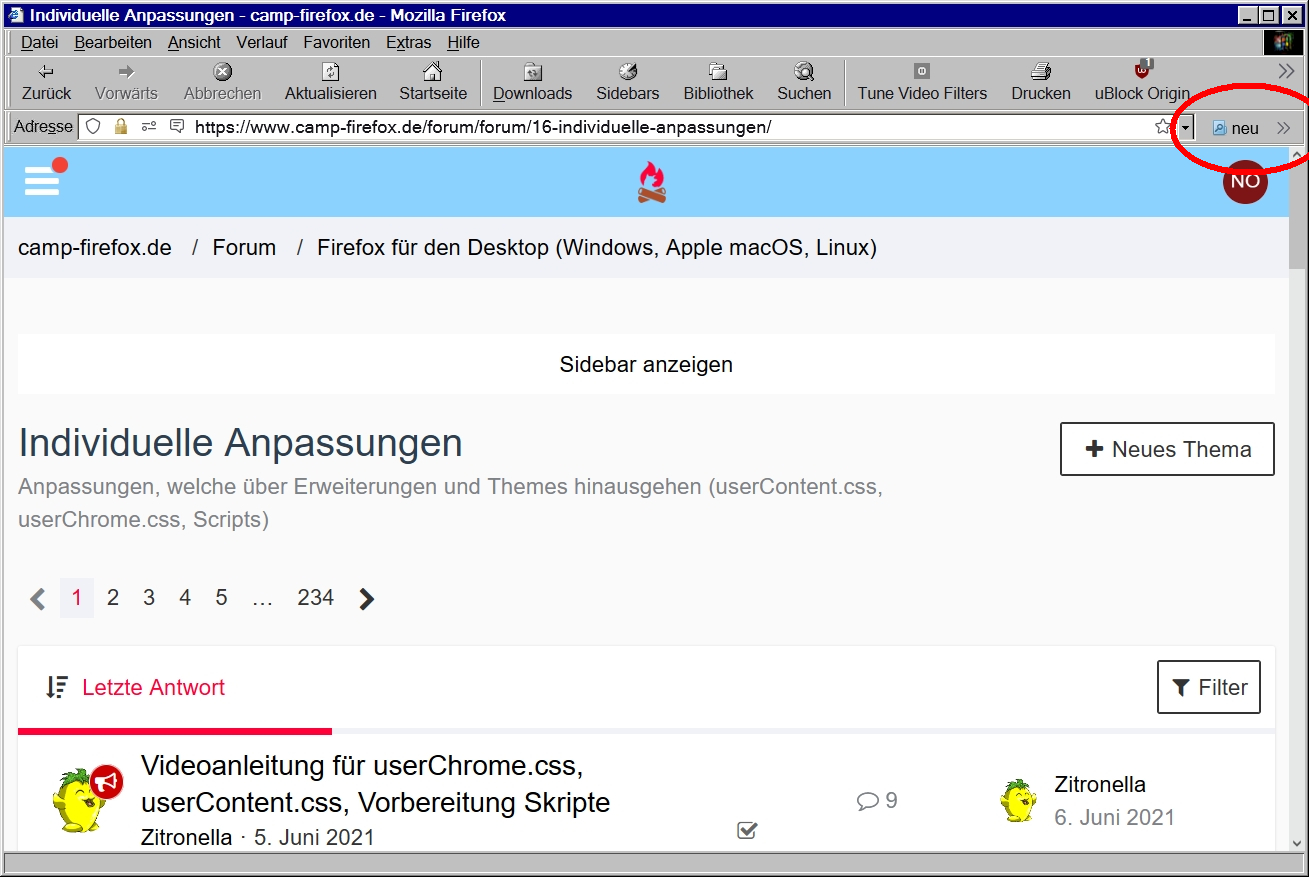The height and width of the screenshot is (877, 1309).
Task: Go to next page arrow in pagination
Action: [x=367, y=598]
